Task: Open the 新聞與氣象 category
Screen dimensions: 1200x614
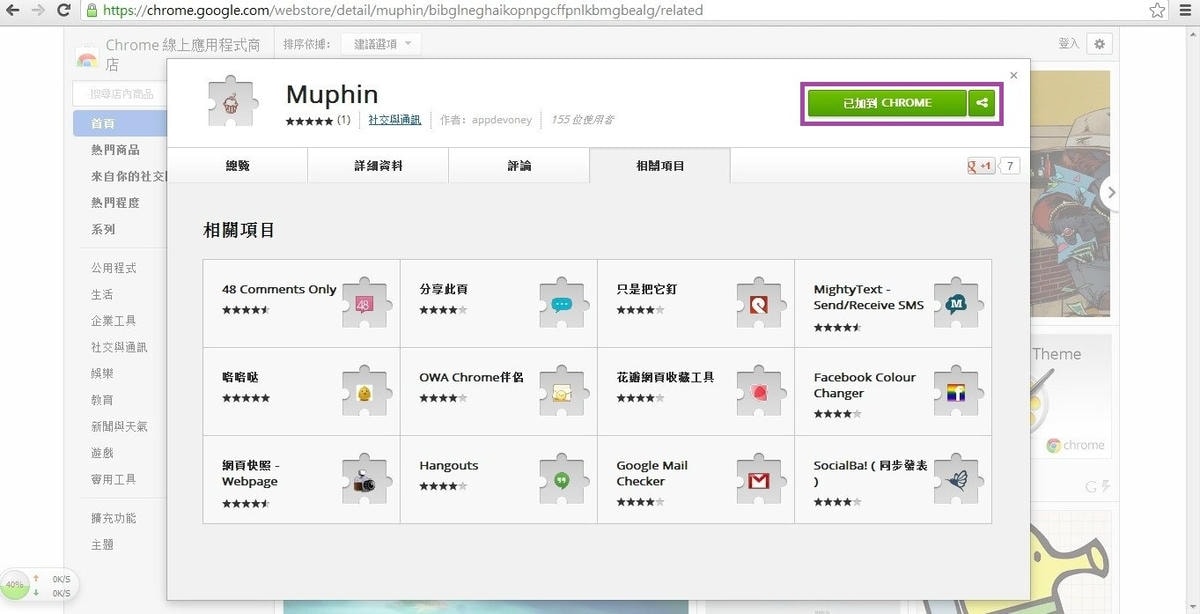Action: click(119, 426)
